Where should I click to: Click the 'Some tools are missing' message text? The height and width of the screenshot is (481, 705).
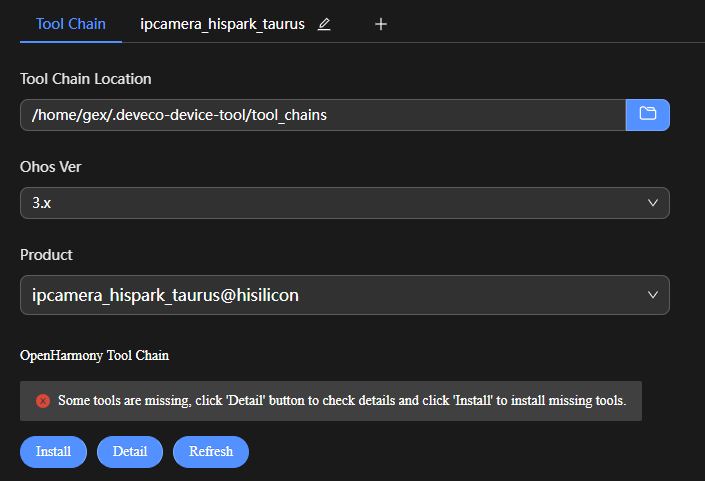[x=342, y=401]
